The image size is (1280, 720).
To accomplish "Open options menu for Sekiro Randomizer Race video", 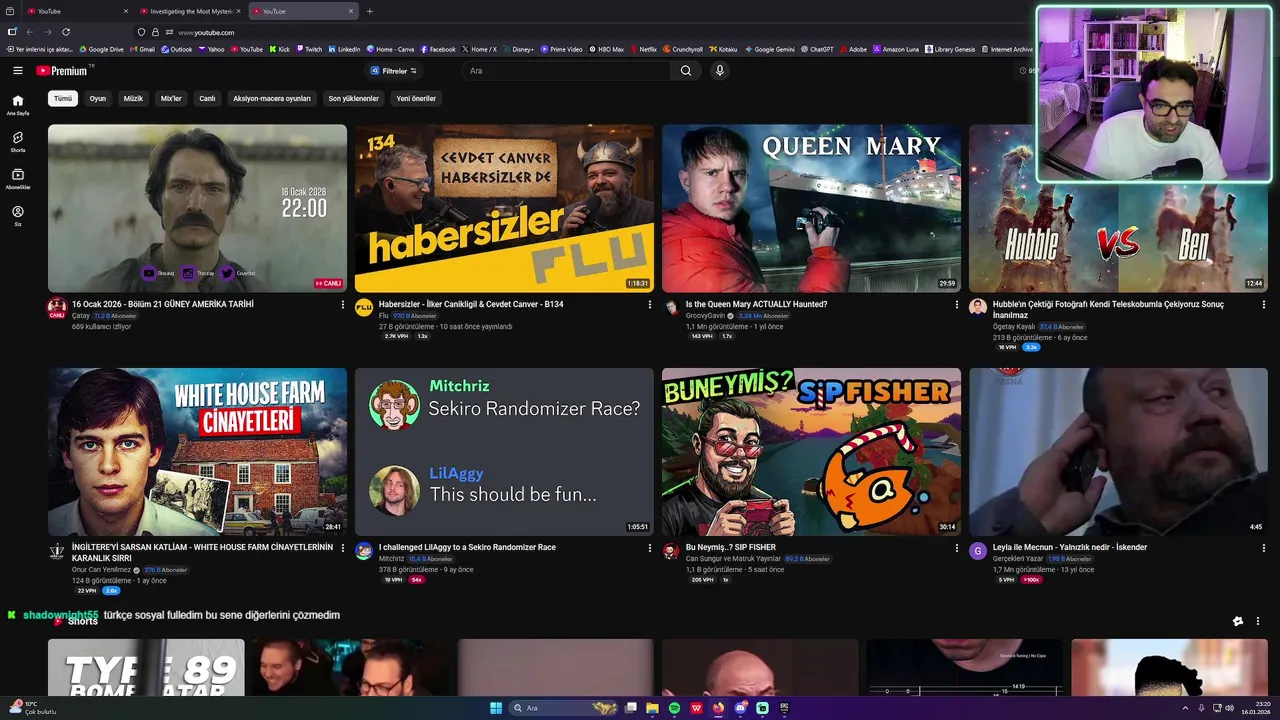I will pos(649,548).
